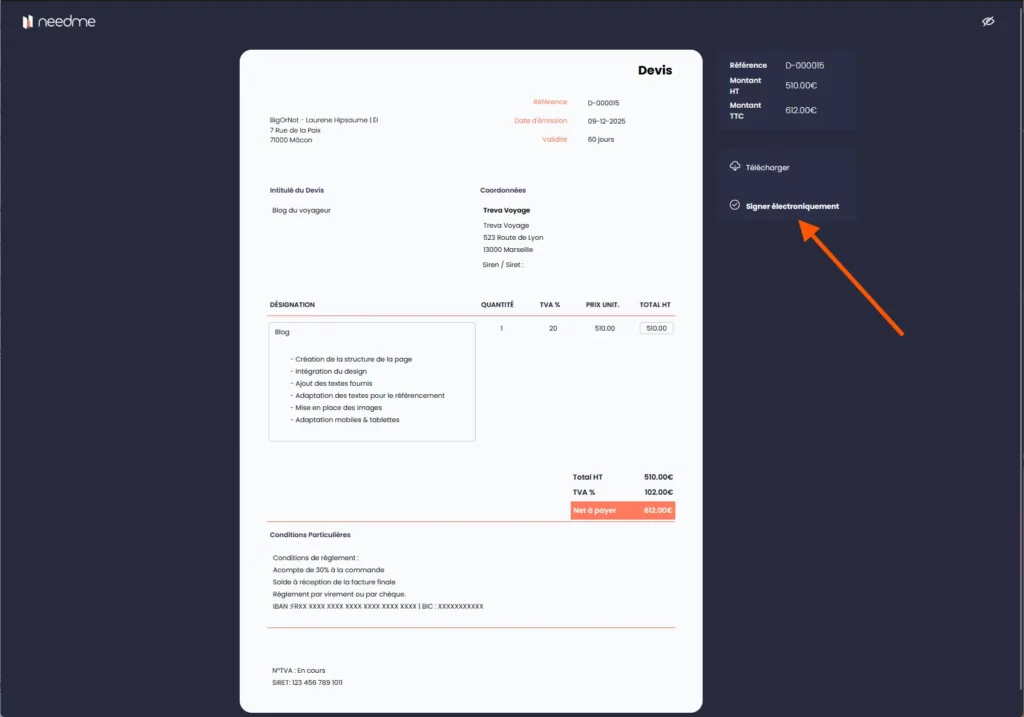
Task: Click the orange Net à payer banner
Action: pyautogui.click(x=622, y=510)
